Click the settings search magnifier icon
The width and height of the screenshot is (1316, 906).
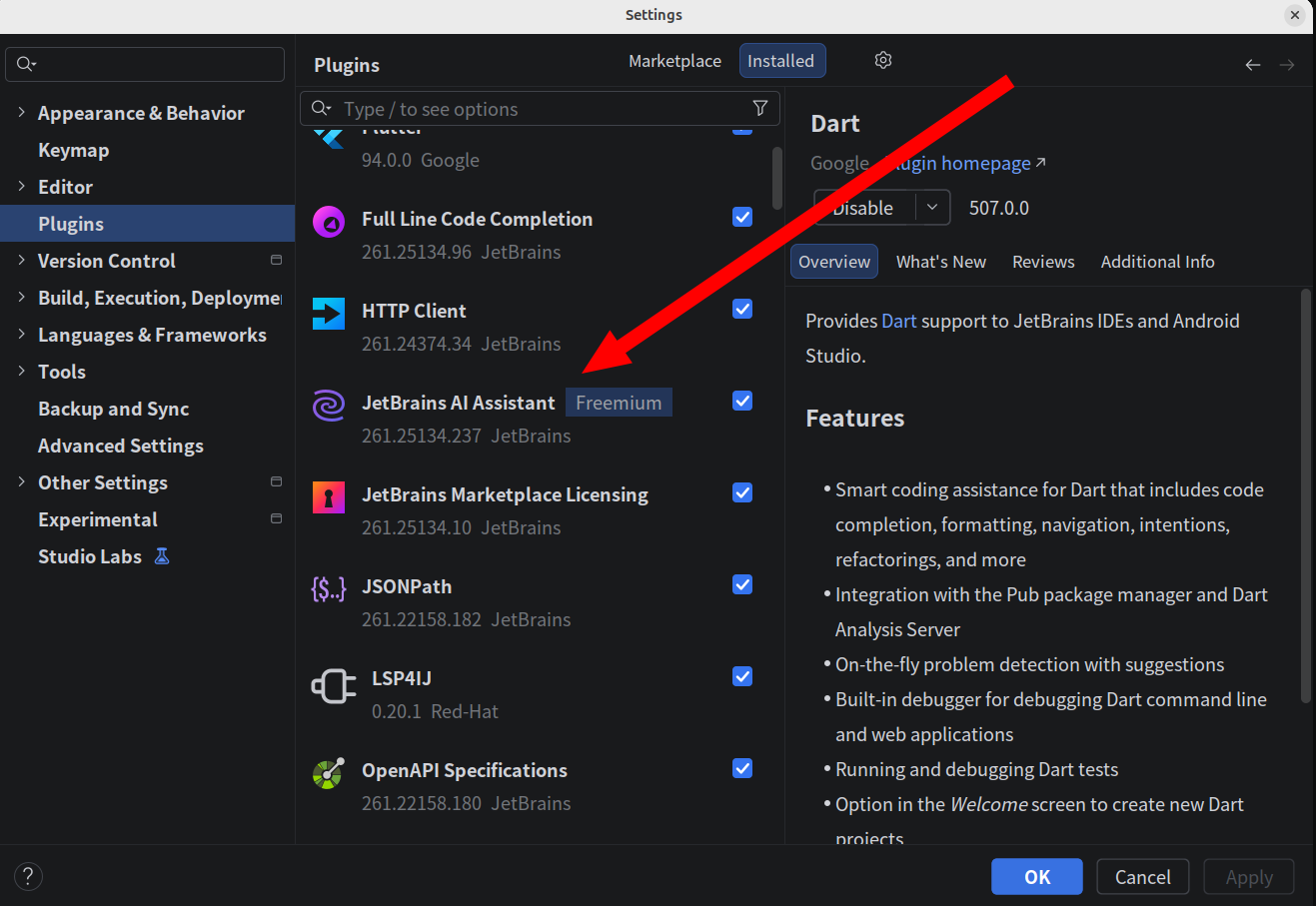point(26,64)
